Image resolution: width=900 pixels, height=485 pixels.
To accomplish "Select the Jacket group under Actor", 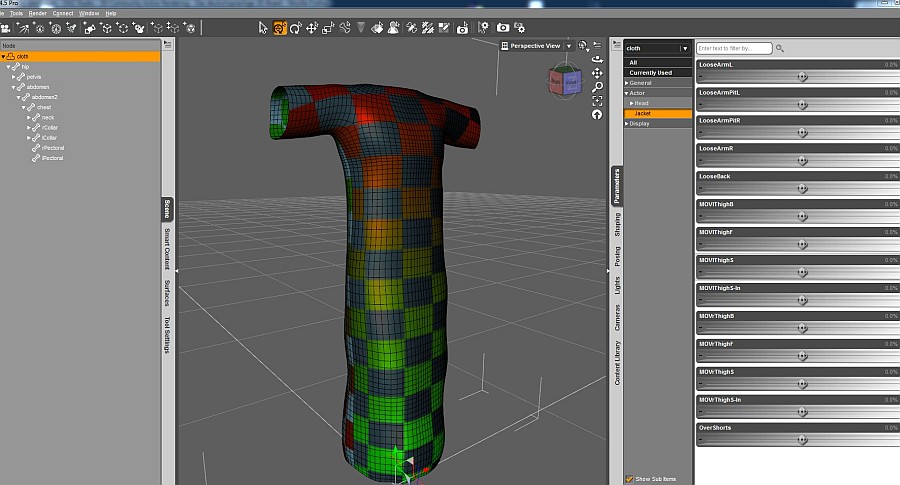I will point(658,114).
